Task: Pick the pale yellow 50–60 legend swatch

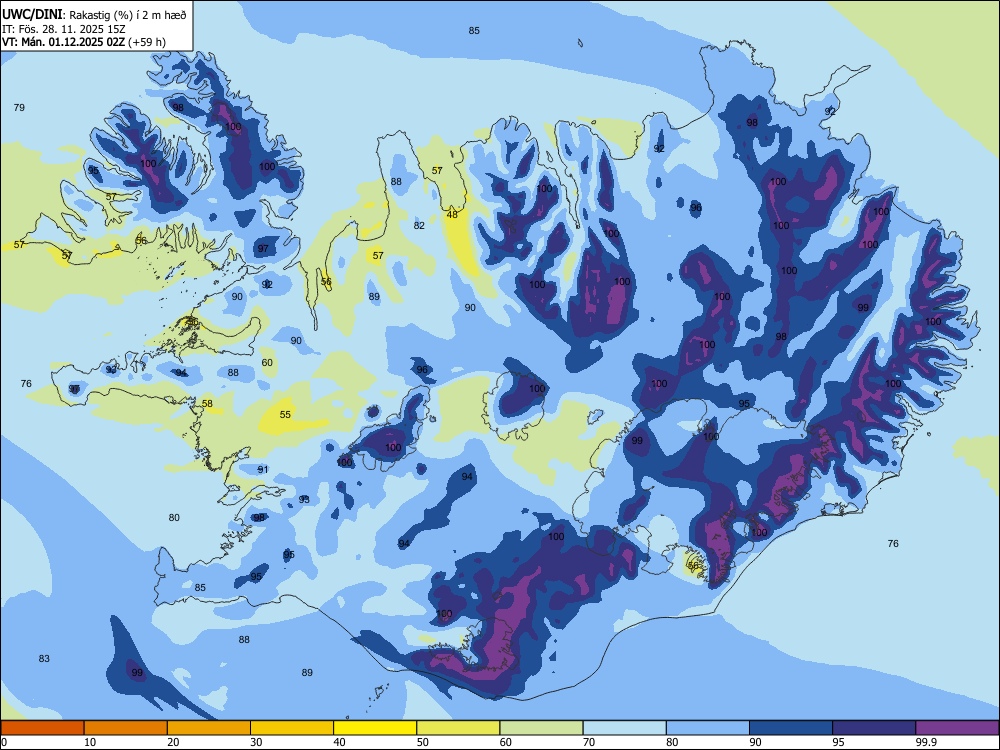Action: tap(458, 728)
